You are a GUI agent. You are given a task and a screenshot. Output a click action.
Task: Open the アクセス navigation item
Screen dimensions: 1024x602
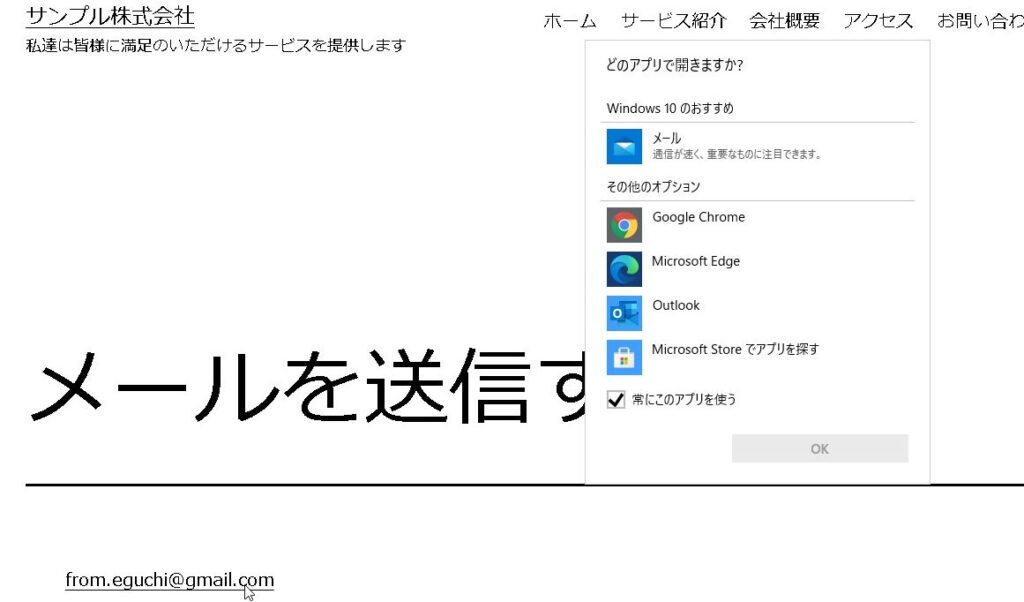[878, 21]
